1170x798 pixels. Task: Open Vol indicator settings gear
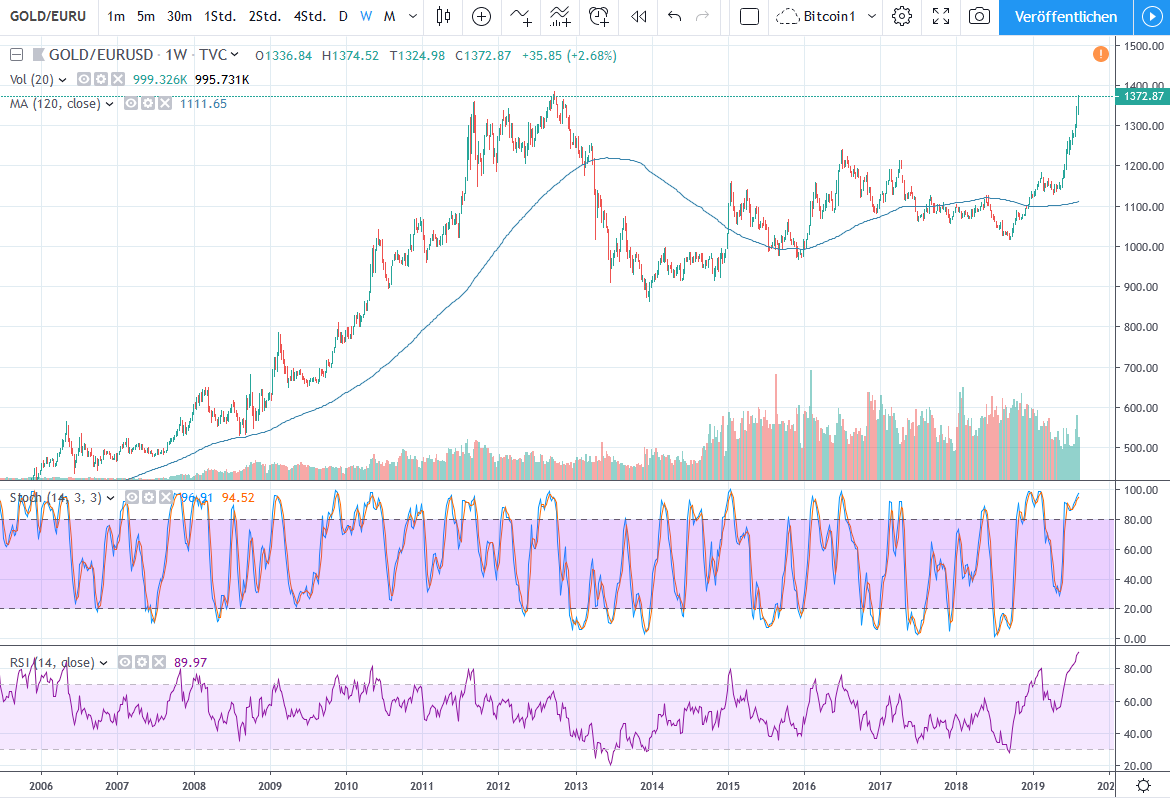[x=101, y=79]
